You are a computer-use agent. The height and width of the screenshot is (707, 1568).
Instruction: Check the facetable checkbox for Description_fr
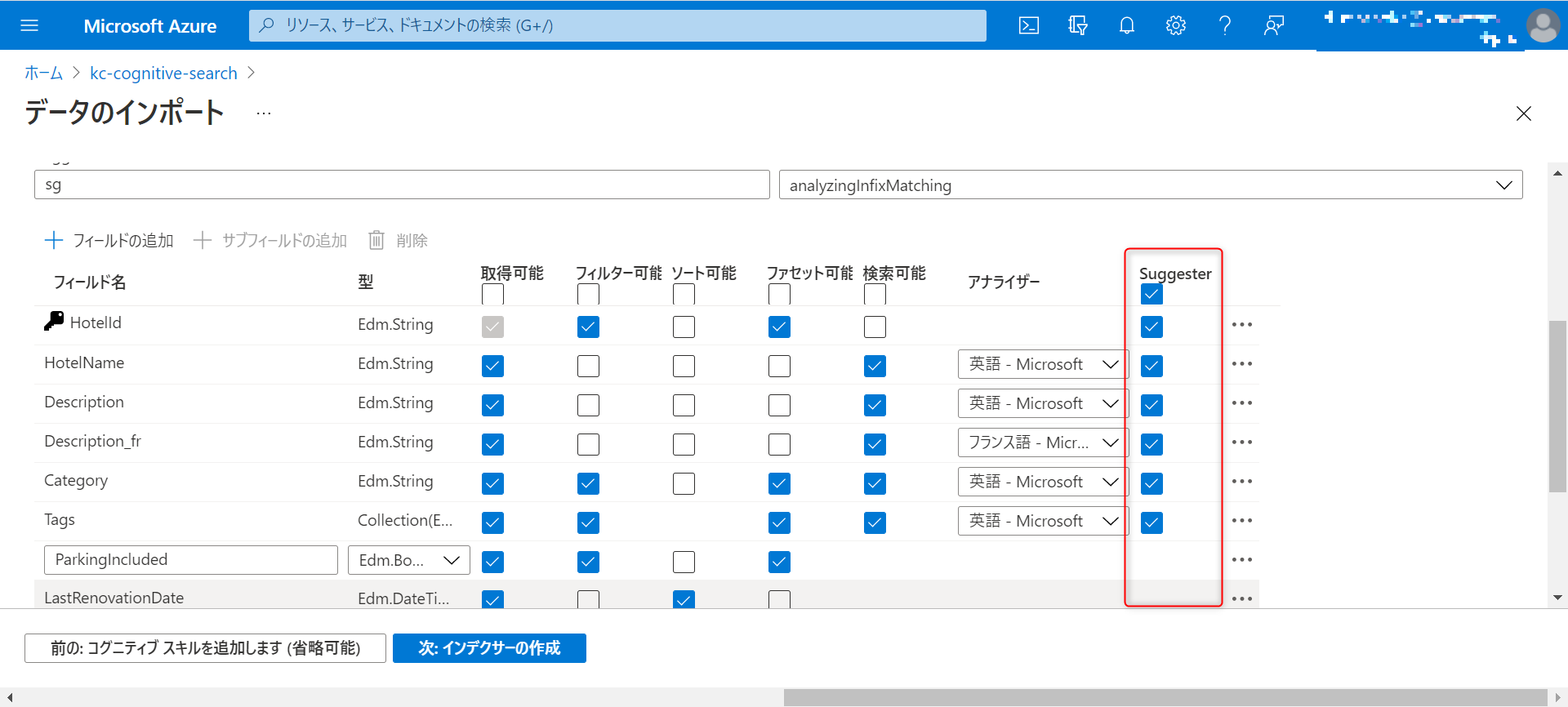(x=779, y=444)
